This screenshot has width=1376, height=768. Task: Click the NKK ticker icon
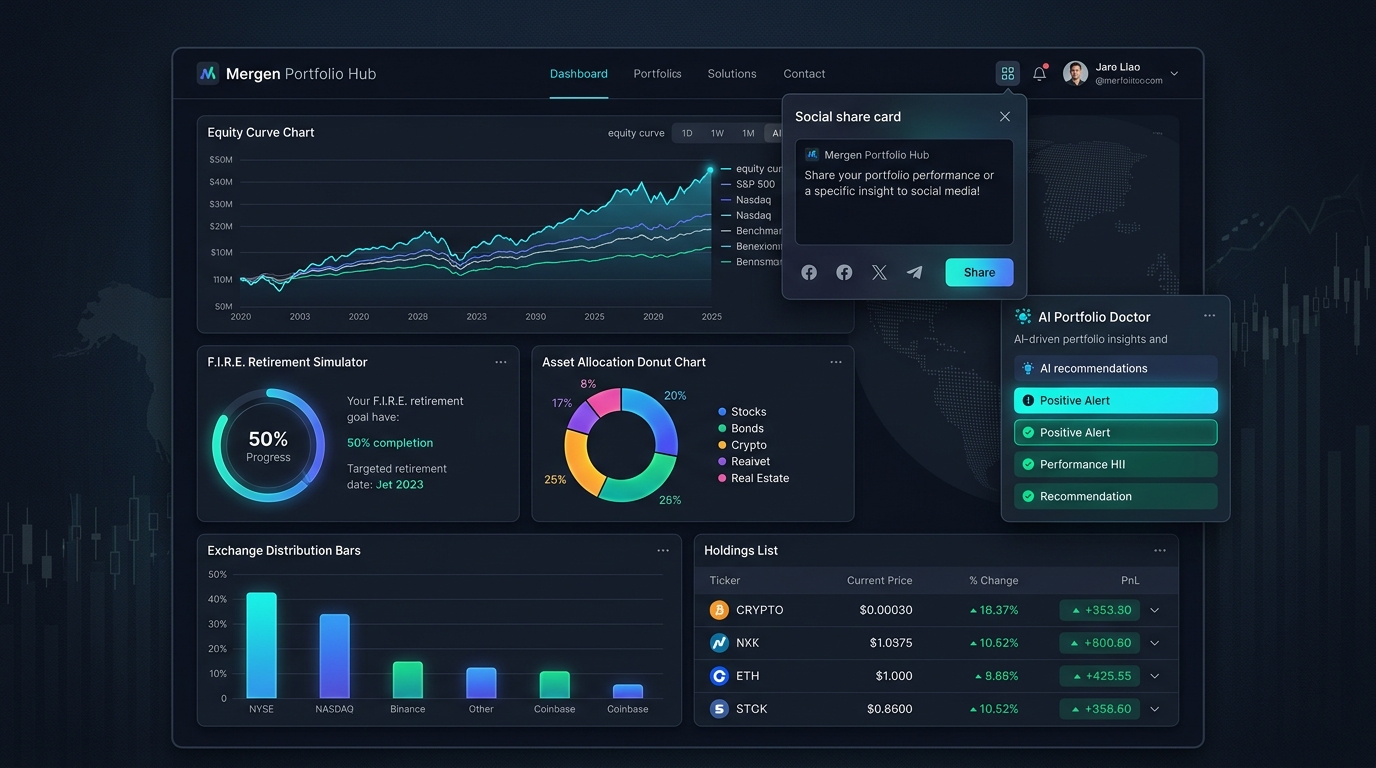[719, 643]
